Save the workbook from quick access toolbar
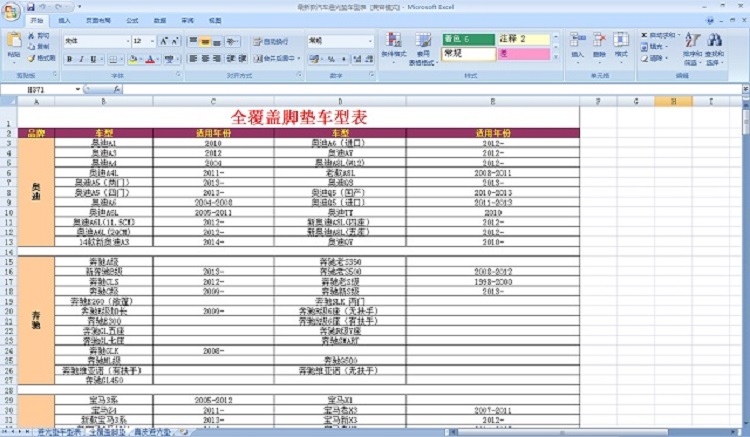 tap(31, 7)
